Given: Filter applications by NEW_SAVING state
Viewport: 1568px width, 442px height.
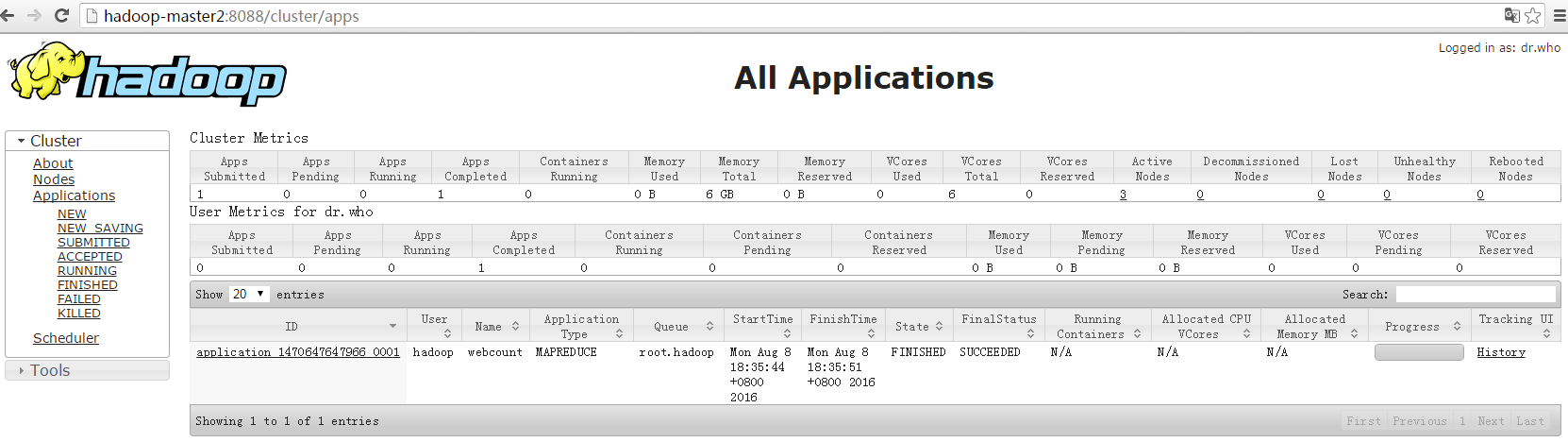Looking at the screenshot, I should pyautogui.click(x=100, y=229).
